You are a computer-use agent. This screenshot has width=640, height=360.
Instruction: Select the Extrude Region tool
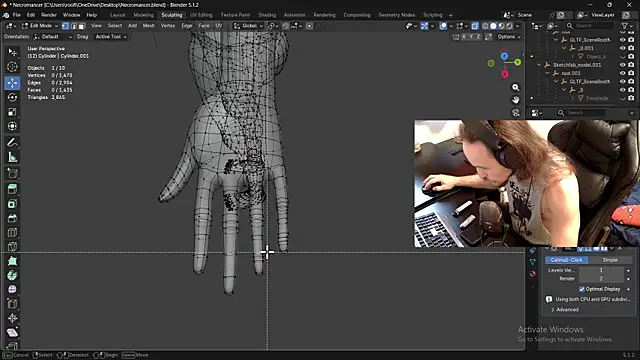pos(12,189)
